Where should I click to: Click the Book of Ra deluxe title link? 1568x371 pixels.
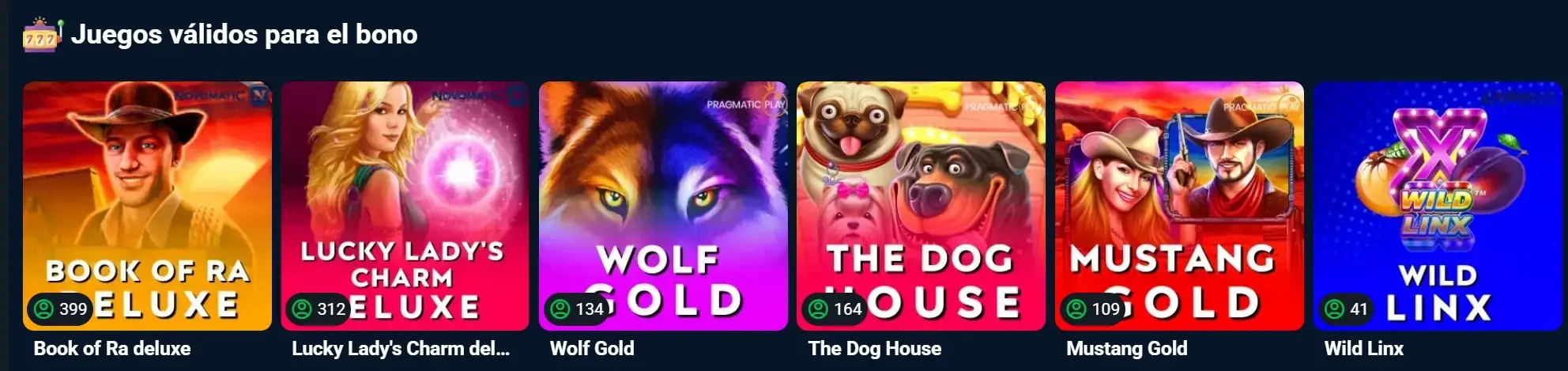(112, 349)
